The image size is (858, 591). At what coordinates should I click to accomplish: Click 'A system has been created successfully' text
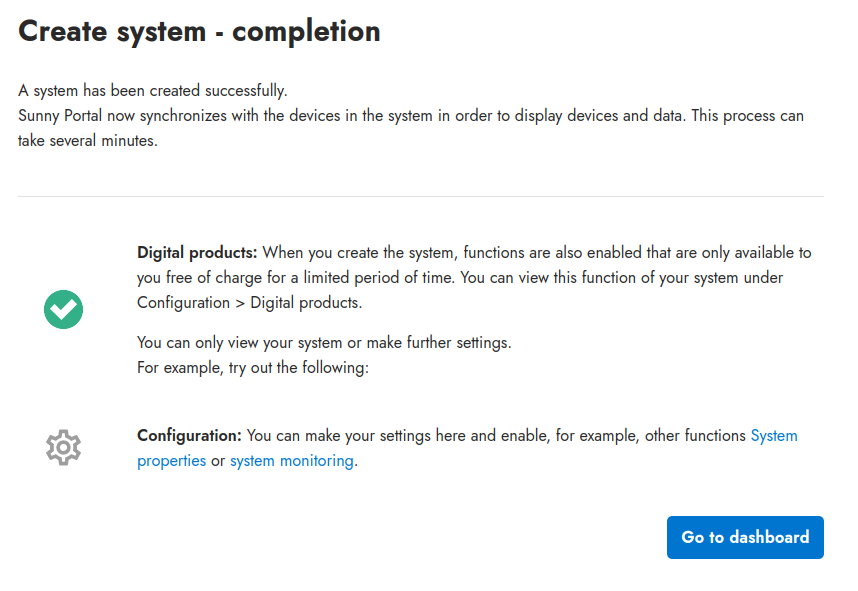[x=153, y=91]
